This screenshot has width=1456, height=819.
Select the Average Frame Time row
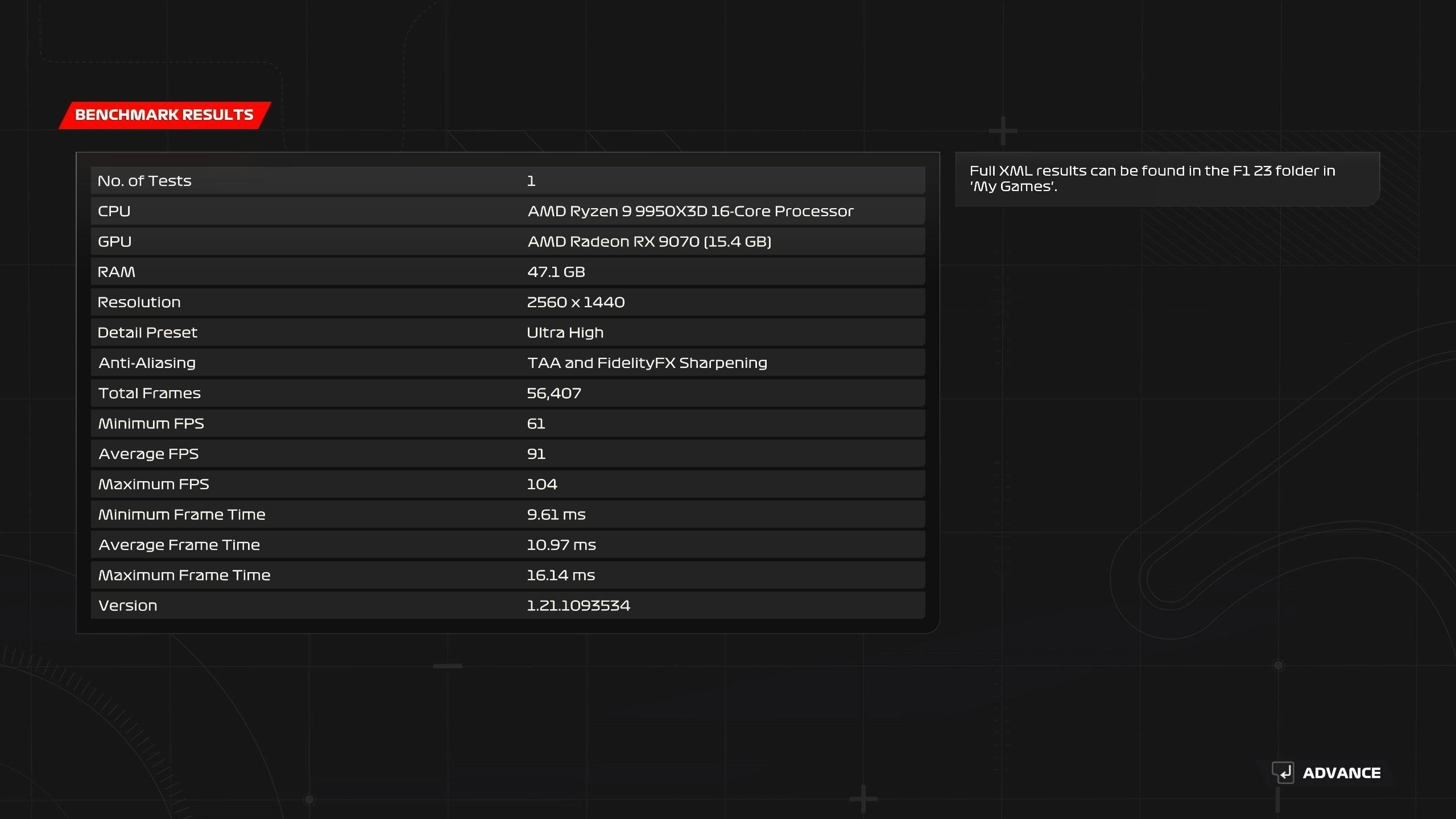pyautogui.click(x=507, y=545)
